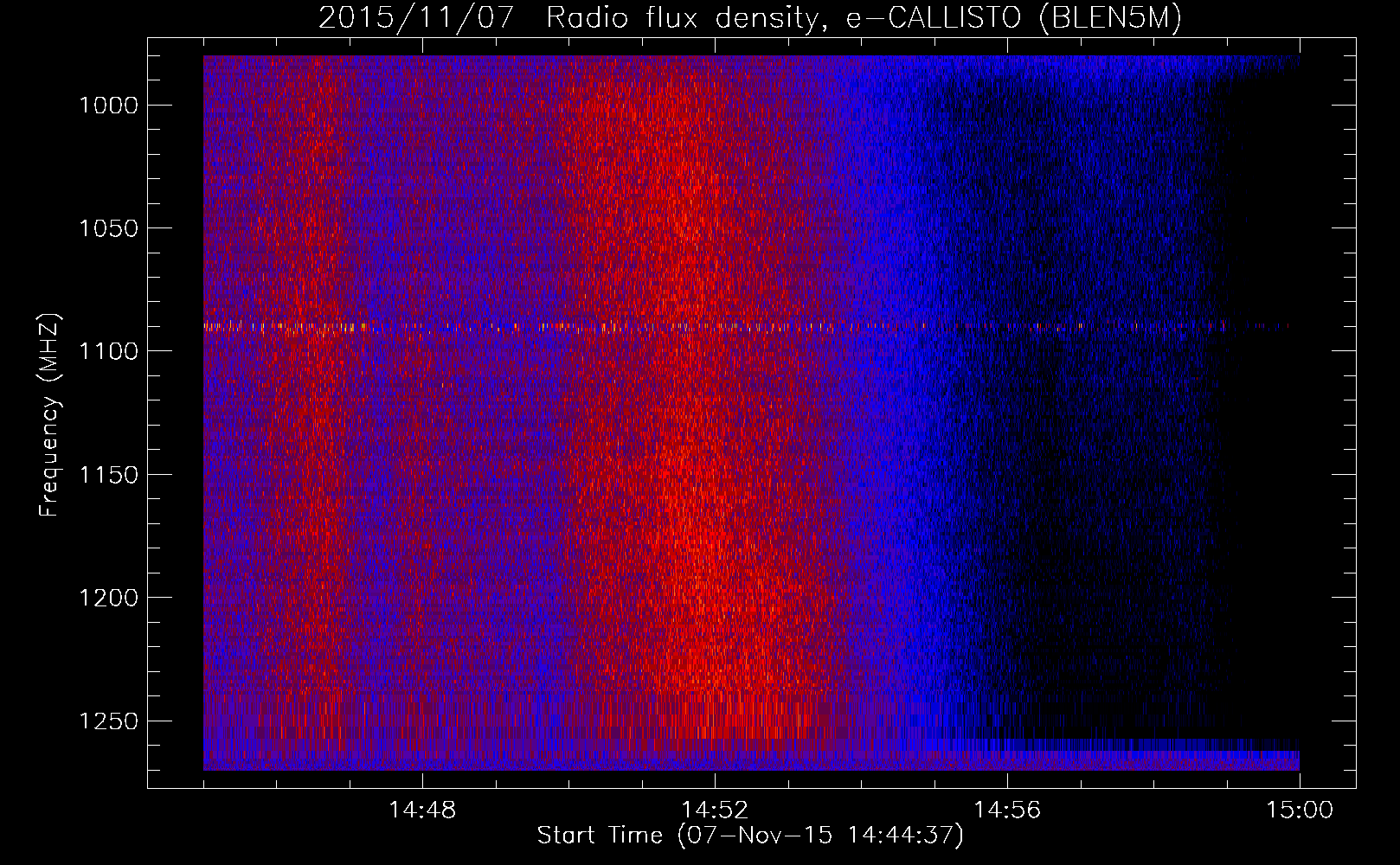Viewport: 1400px width, 865px height.
Task: Click the 14:52 time tick label
Action: [x=715, y=811]
